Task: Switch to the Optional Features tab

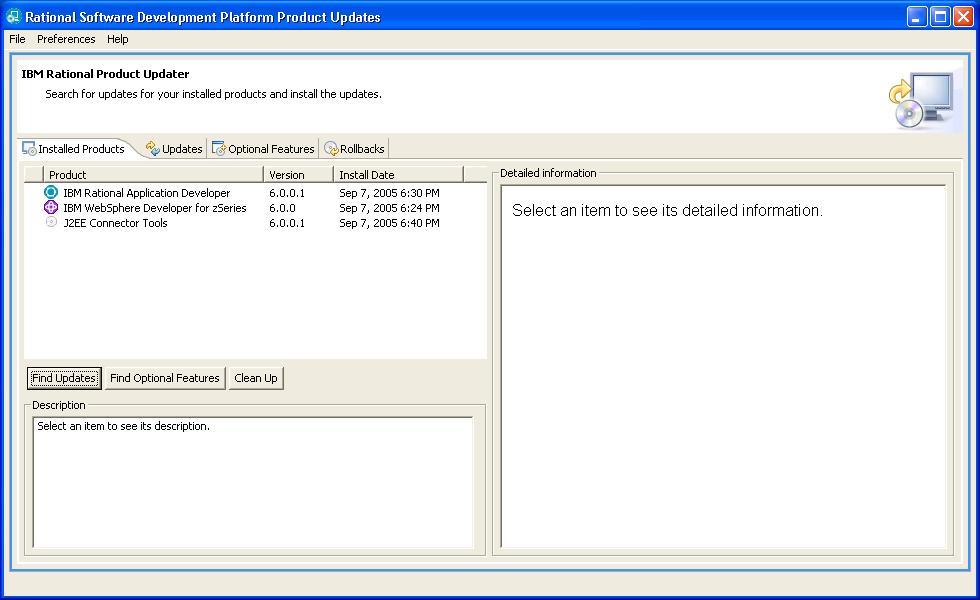Action: (x=271, y=149)
